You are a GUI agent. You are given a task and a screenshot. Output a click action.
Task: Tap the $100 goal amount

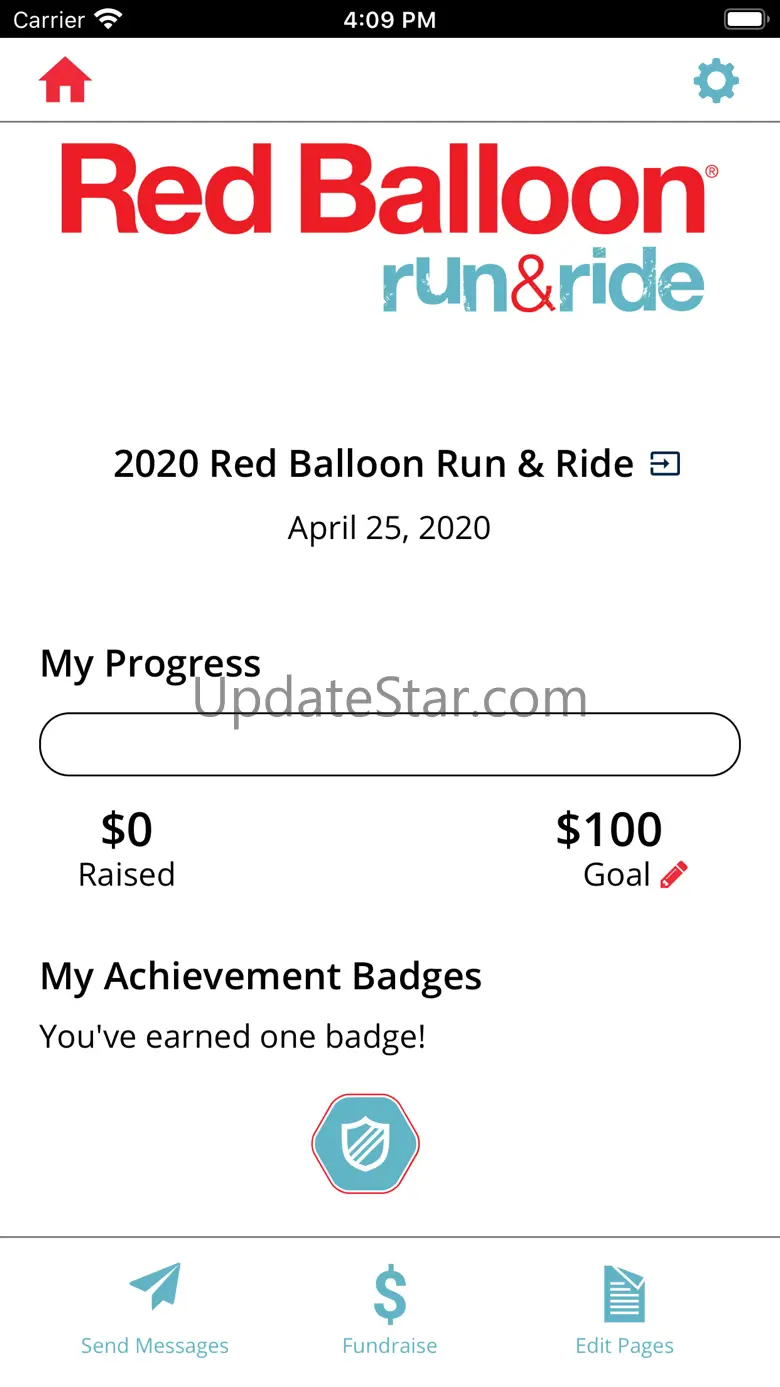pyautogui.click(x=609, y=829)
